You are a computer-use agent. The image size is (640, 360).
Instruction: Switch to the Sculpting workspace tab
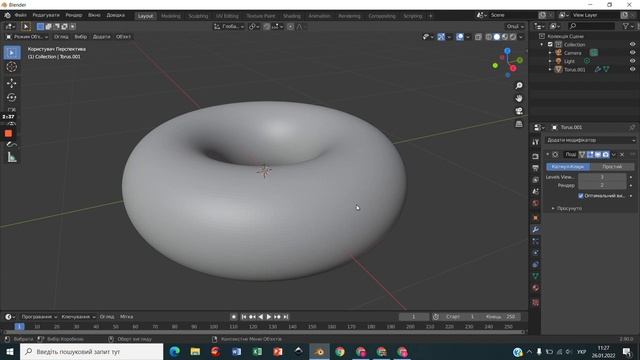pyautogui.click(x=198, y=16)
